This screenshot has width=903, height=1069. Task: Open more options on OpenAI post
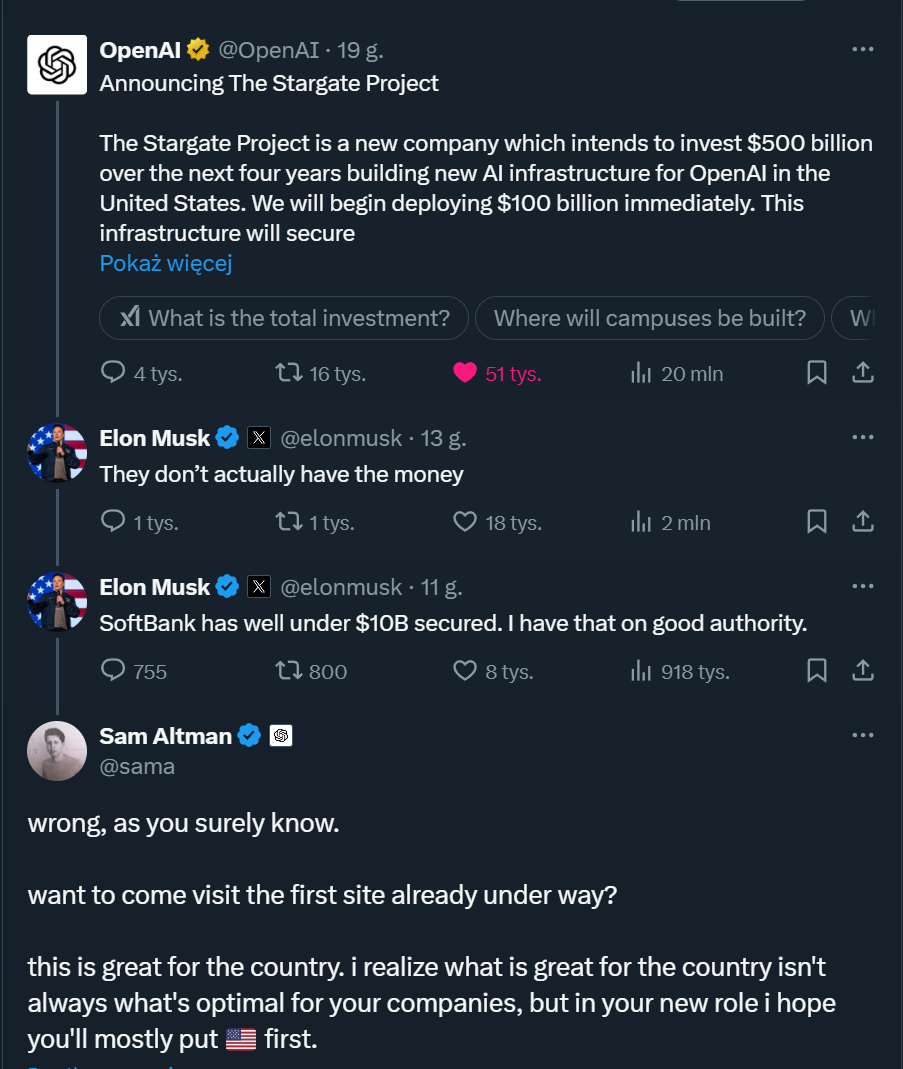(x=862, y=49)
